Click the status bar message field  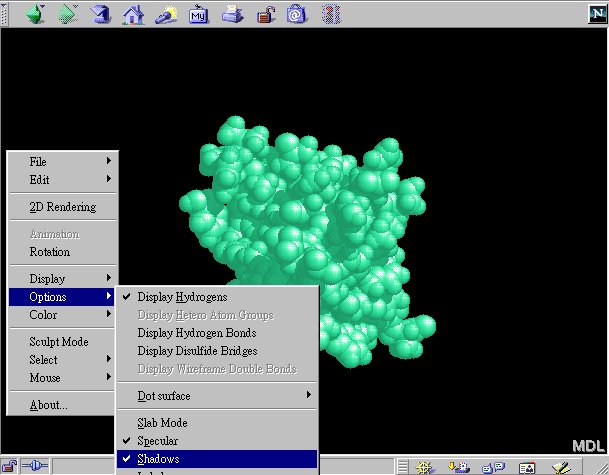pos(223,466)
